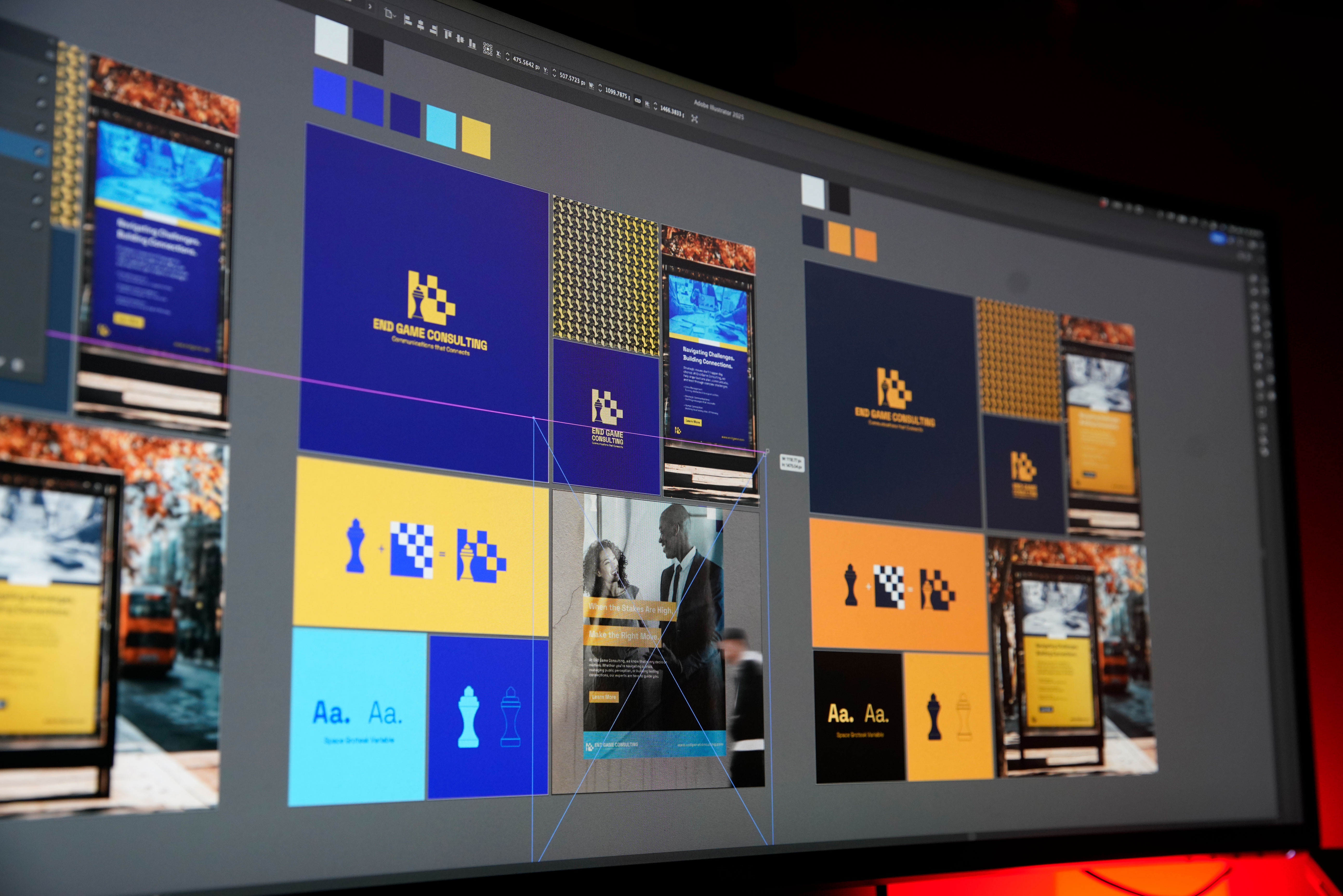
Task: Click the W width stepper arrows
Action: 600,88
